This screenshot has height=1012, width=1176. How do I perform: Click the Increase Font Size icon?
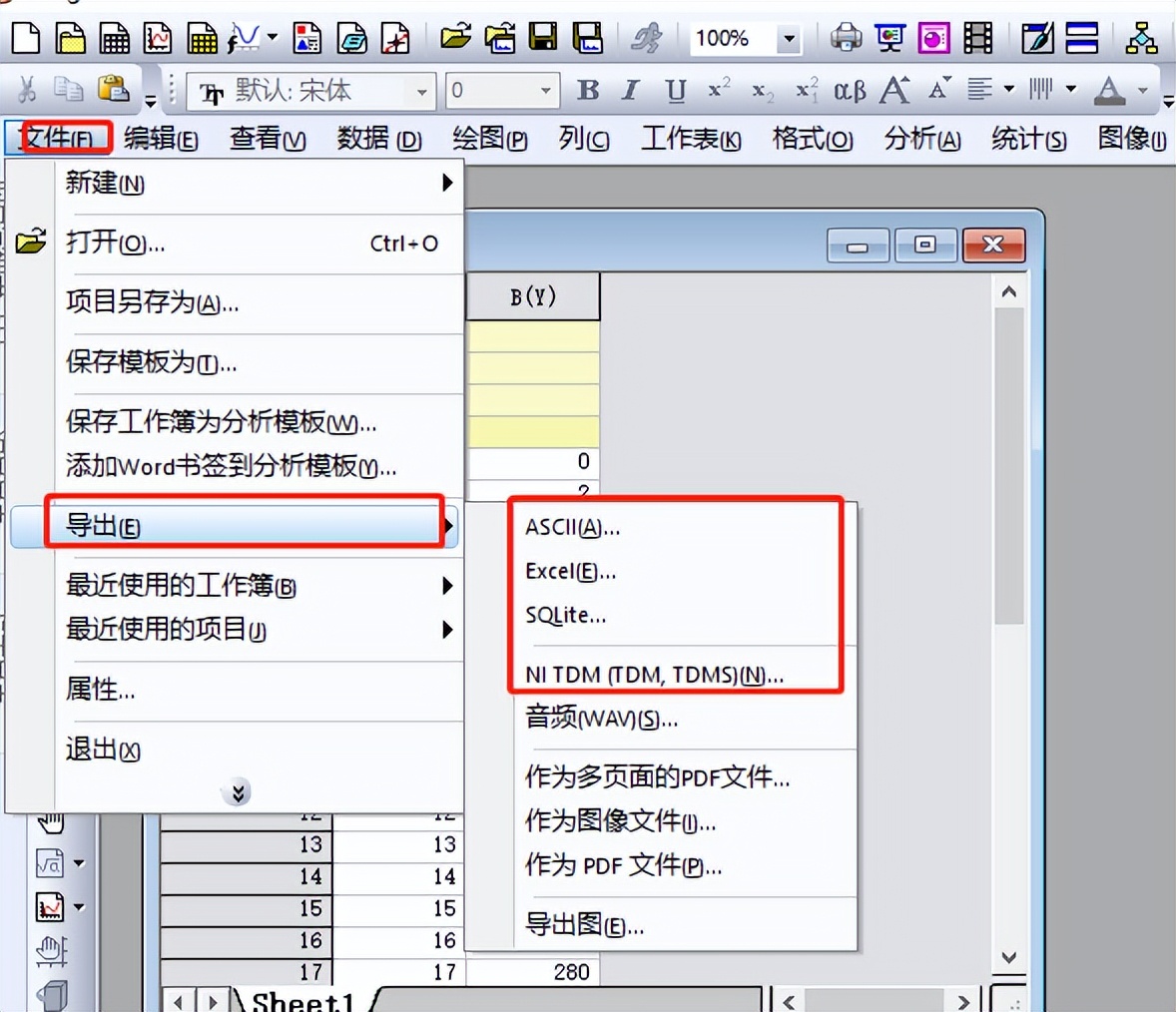pyautogui.click(x=894, y=91)
